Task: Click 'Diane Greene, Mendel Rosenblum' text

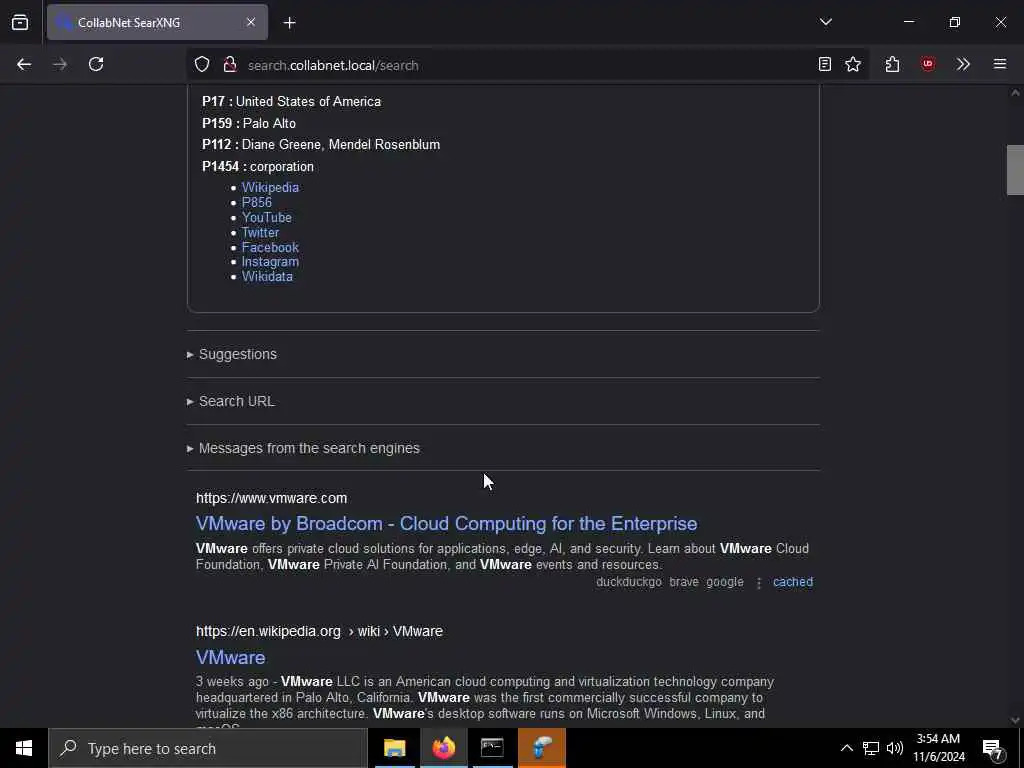Action: [341, 145]
